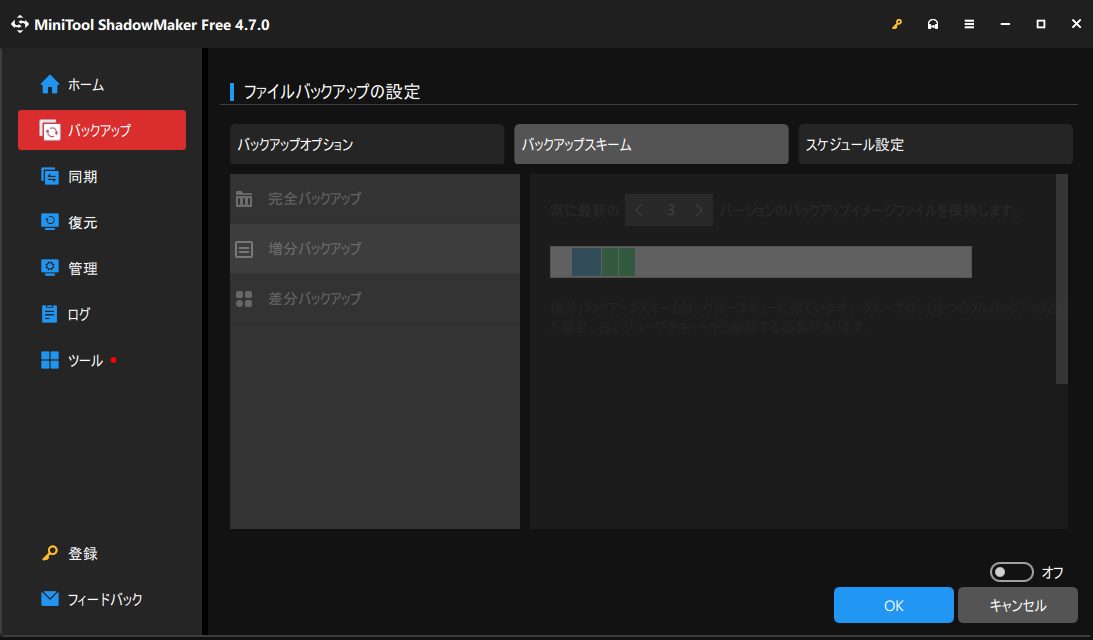The image size is (1093, 640).
Task: Click the 復元 restore icon
Action: 49,222
